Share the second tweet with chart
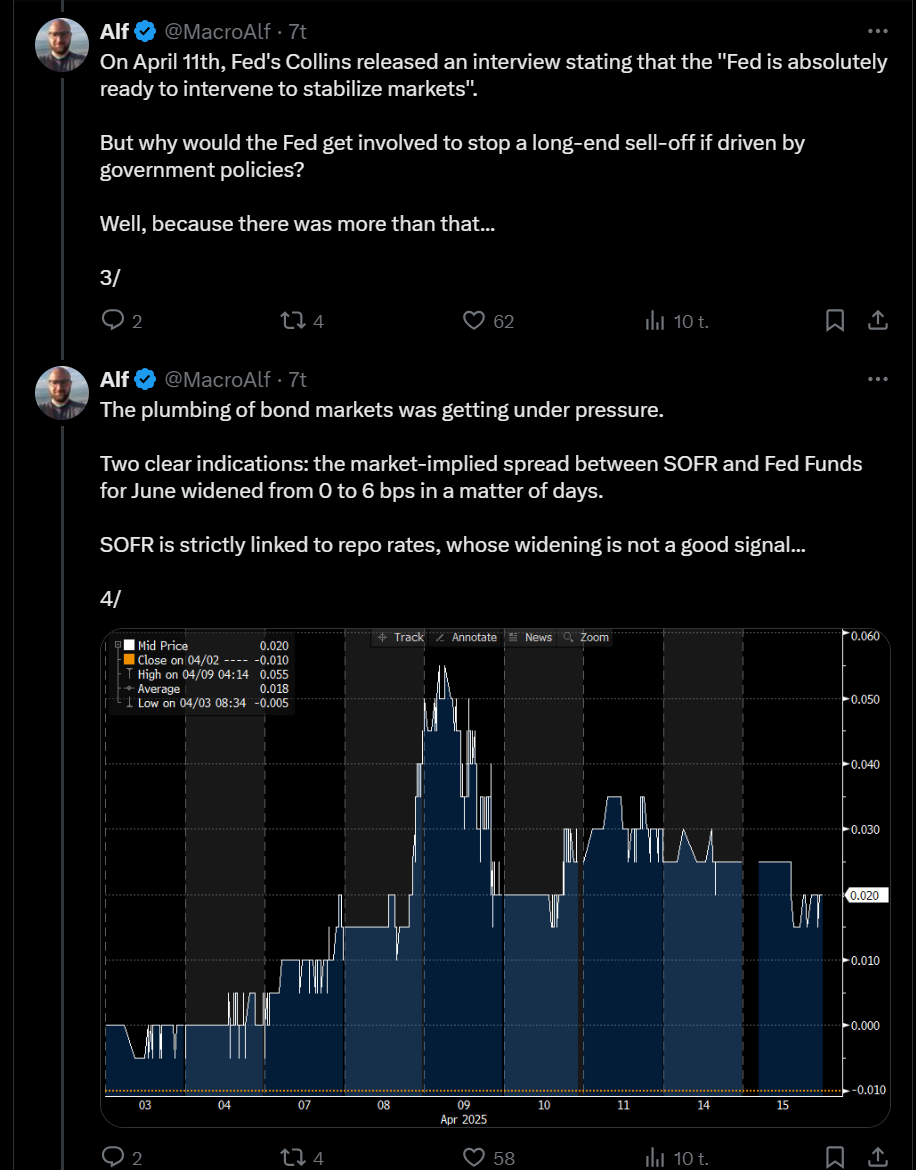Image resolution: width=916 pixels, height=1170 pixels. coord(878,1157)
